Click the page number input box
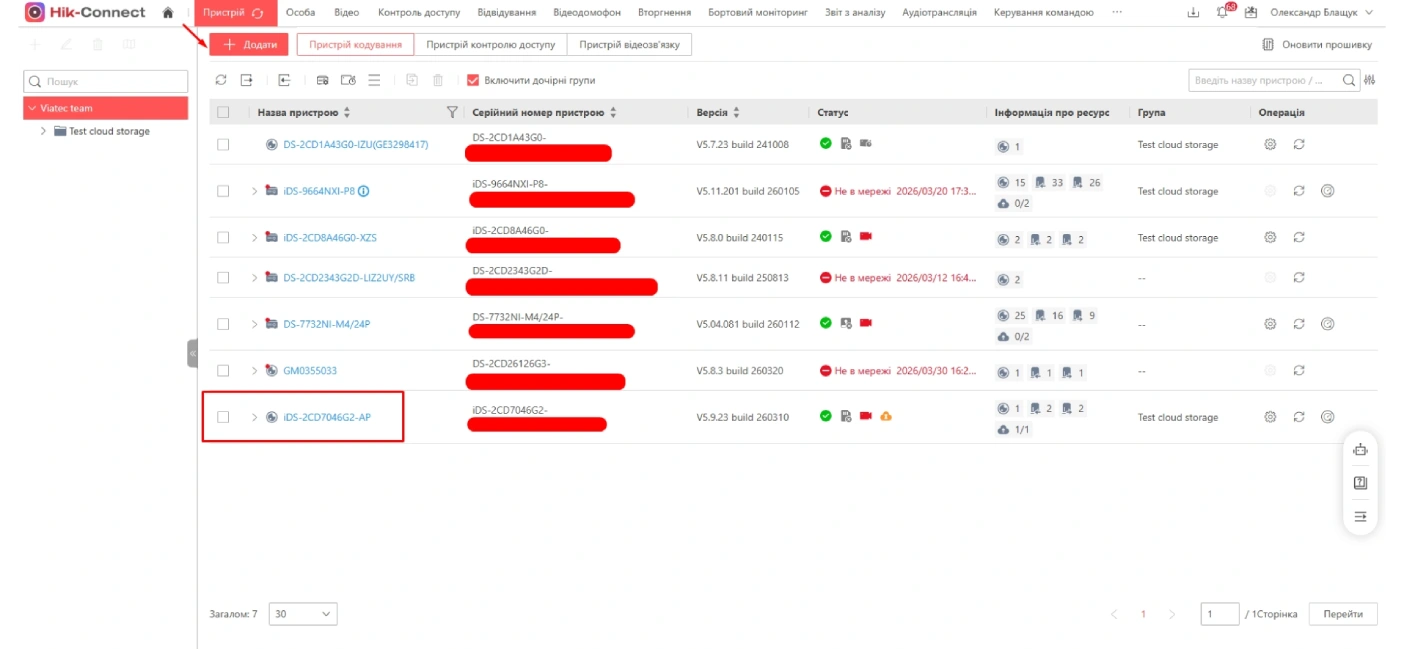The height and width of the screenshot is (649, 1404). pyautogui.click(x=1219, y=614)
